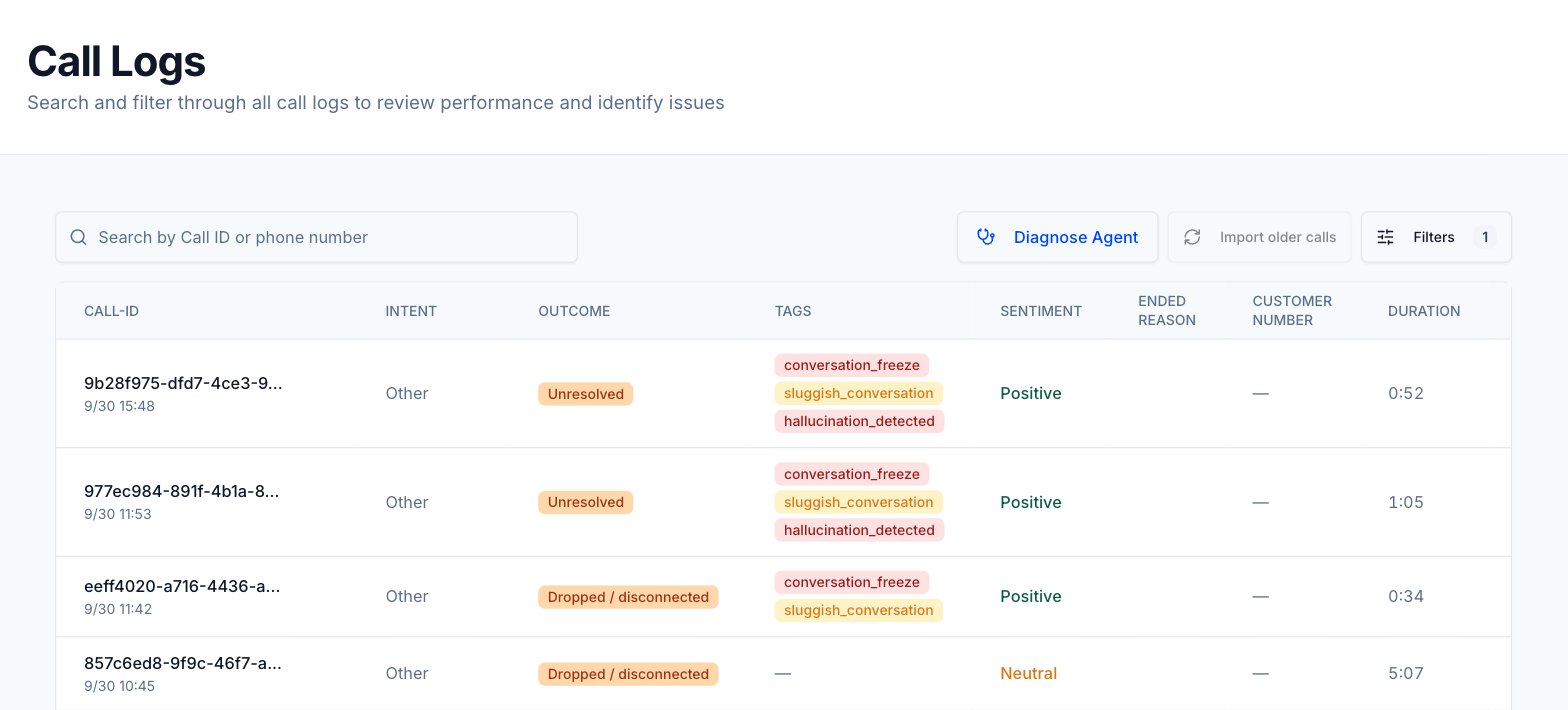Click the 0:52 duration value
The image size is (1568, 710).
pyautogui.click(x=1406, y=394)
